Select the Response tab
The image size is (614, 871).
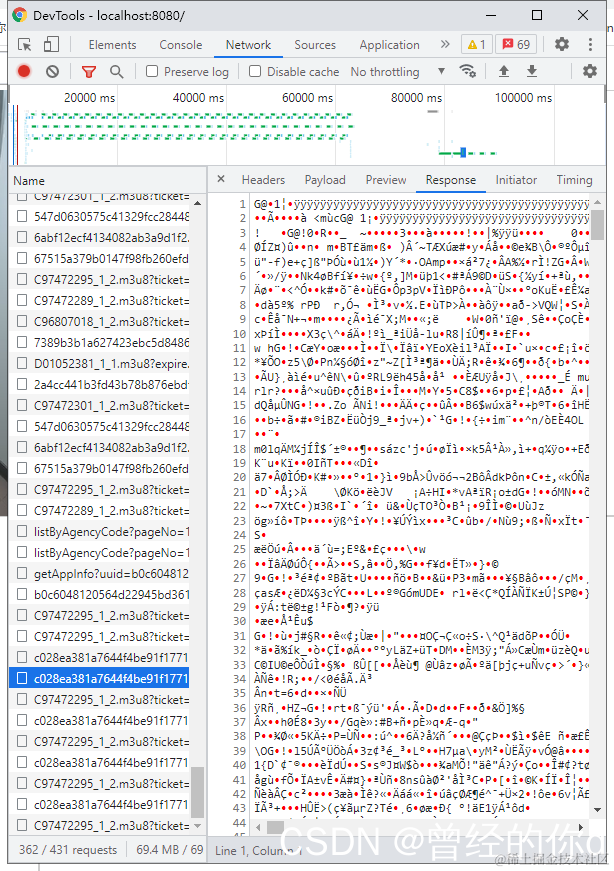tap(451, 180)
